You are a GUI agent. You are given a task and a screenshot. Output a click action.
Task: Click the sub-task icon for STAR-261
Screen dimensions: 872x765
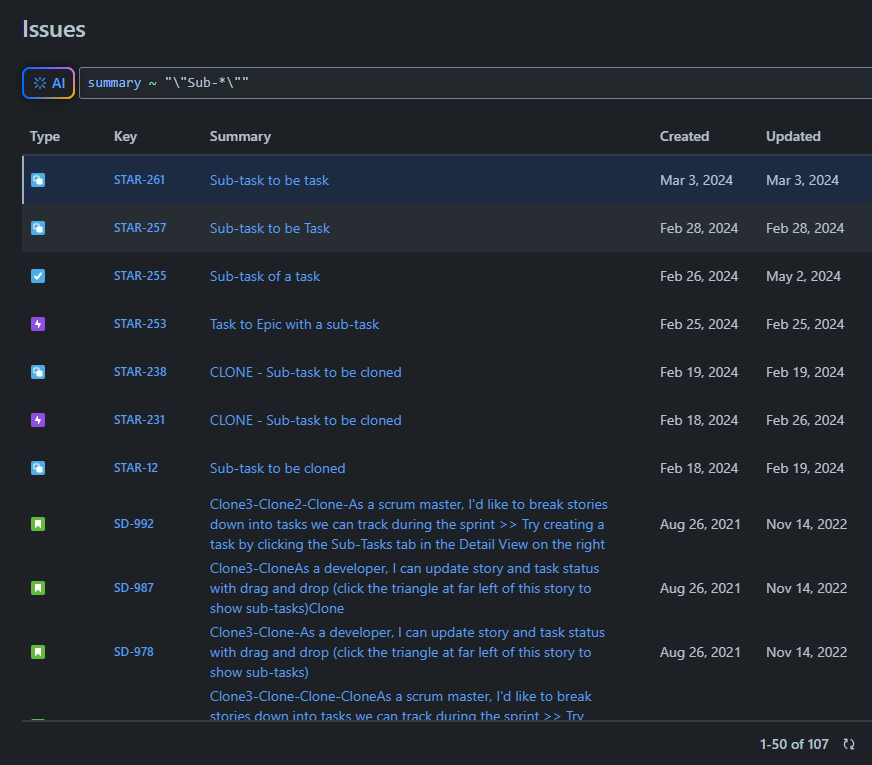pos(38,181)
